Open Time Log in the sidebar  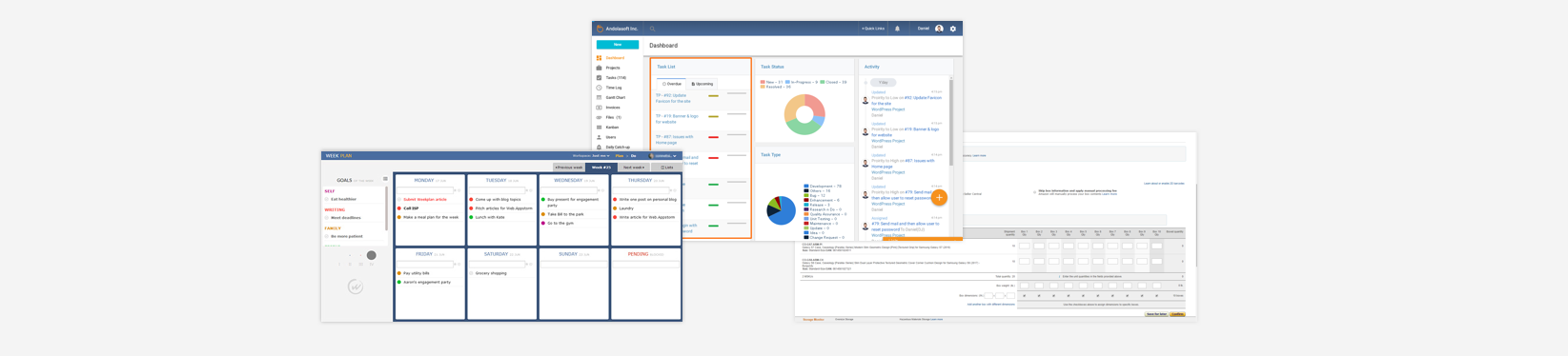tap(613, 88)
